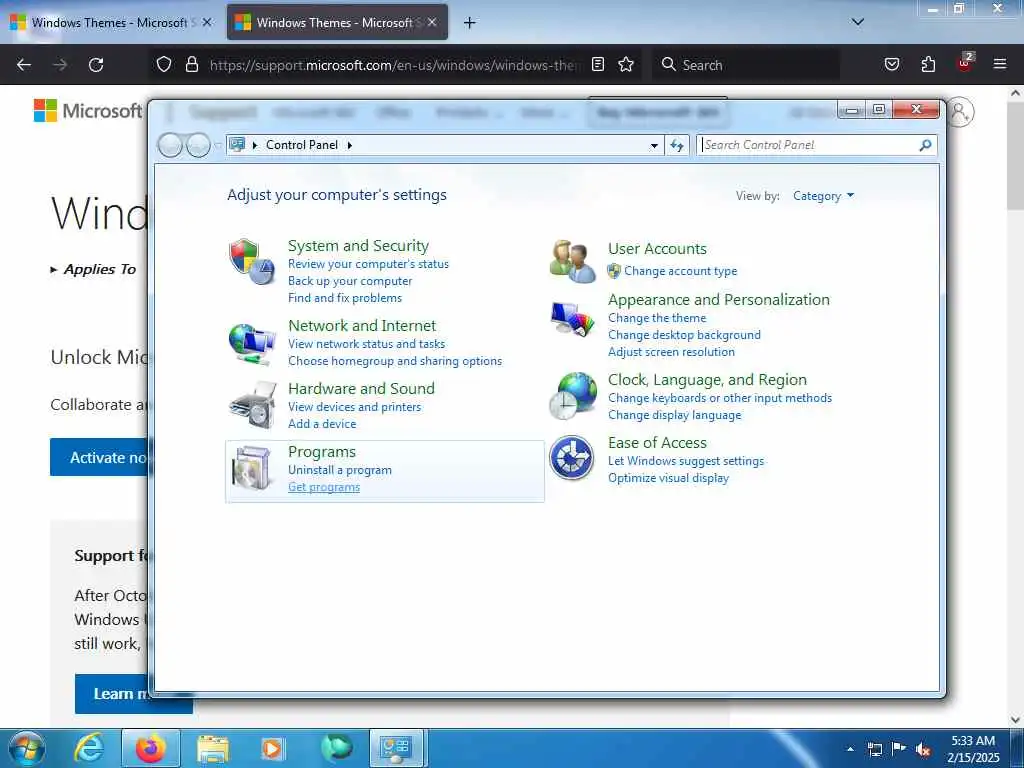Click the Firefox reload page icon
This screenshot has height=768, width=1024.
coord(96,65)
